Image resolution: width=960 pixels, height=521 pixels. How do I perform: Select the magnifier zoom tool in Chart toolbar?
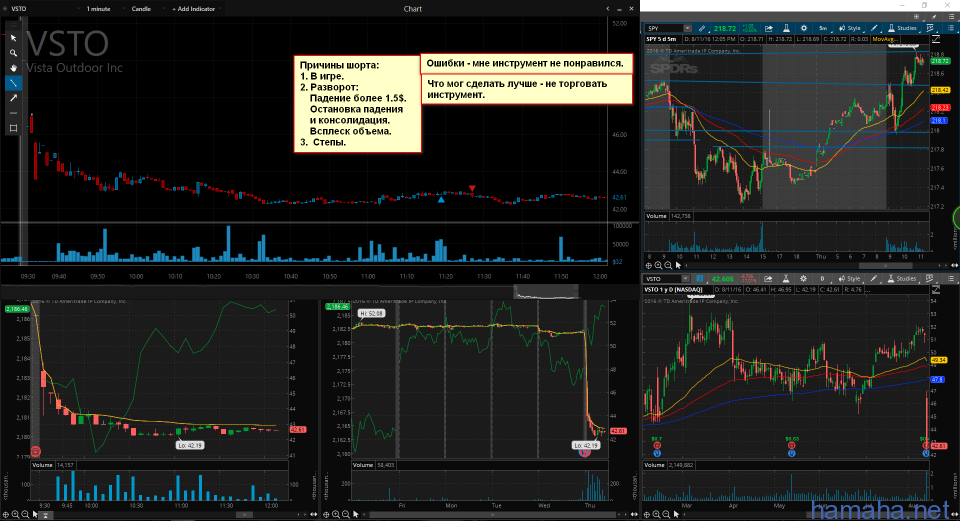(x=13, y=53)
